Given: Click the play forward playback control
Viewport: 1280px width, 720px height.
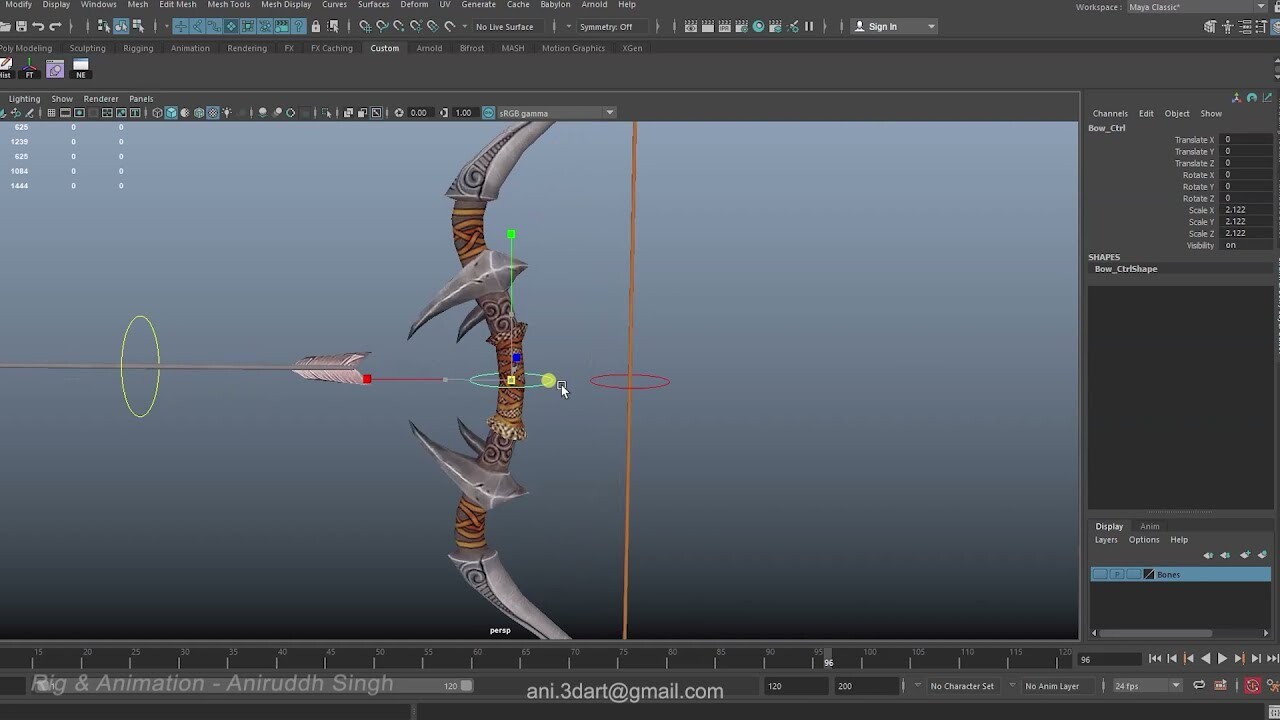Looking at the screenshot, I should (1221, 658).
